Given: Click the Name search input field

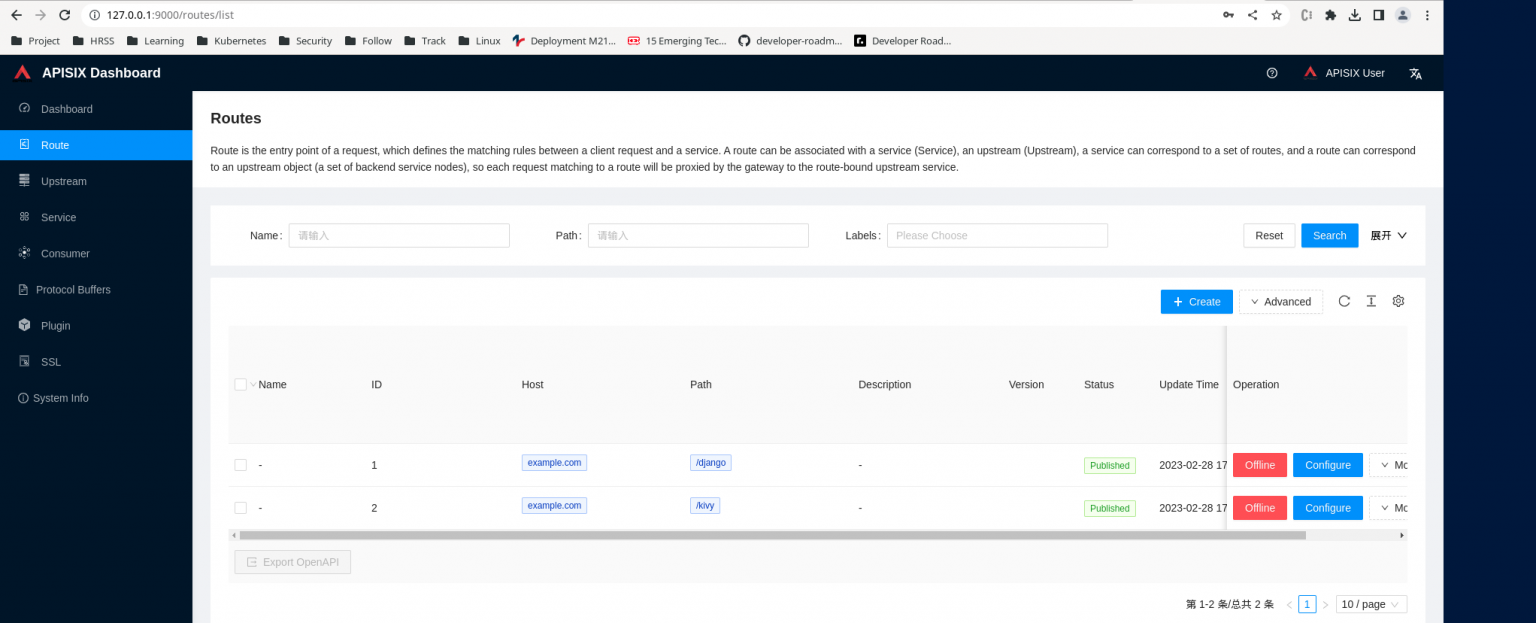Looking at the screenshot, I should click(399, 235).
